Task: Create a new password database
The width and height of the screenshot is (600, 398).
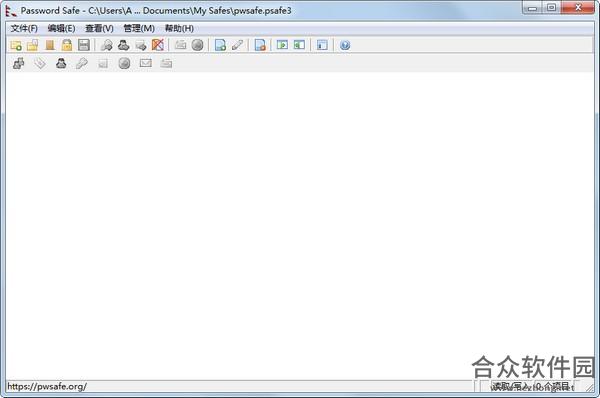Action: click(16, 46)
